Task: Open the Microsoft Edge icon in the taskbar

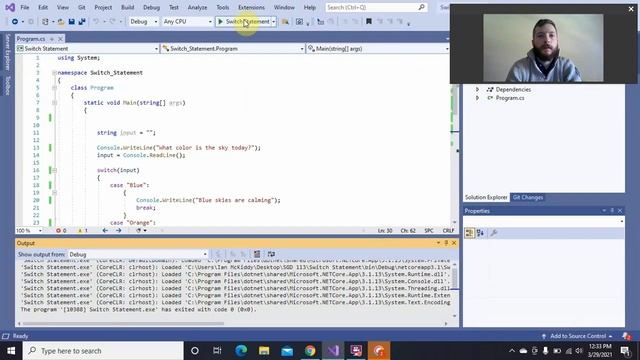Action: [x=241, y=351]
